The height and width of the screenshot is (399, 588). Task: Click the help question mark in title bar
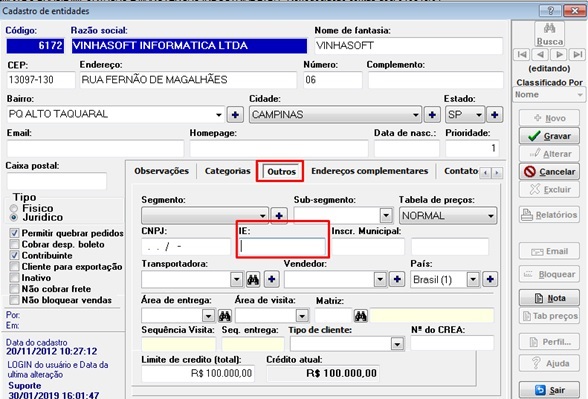(x=550, y=10)
